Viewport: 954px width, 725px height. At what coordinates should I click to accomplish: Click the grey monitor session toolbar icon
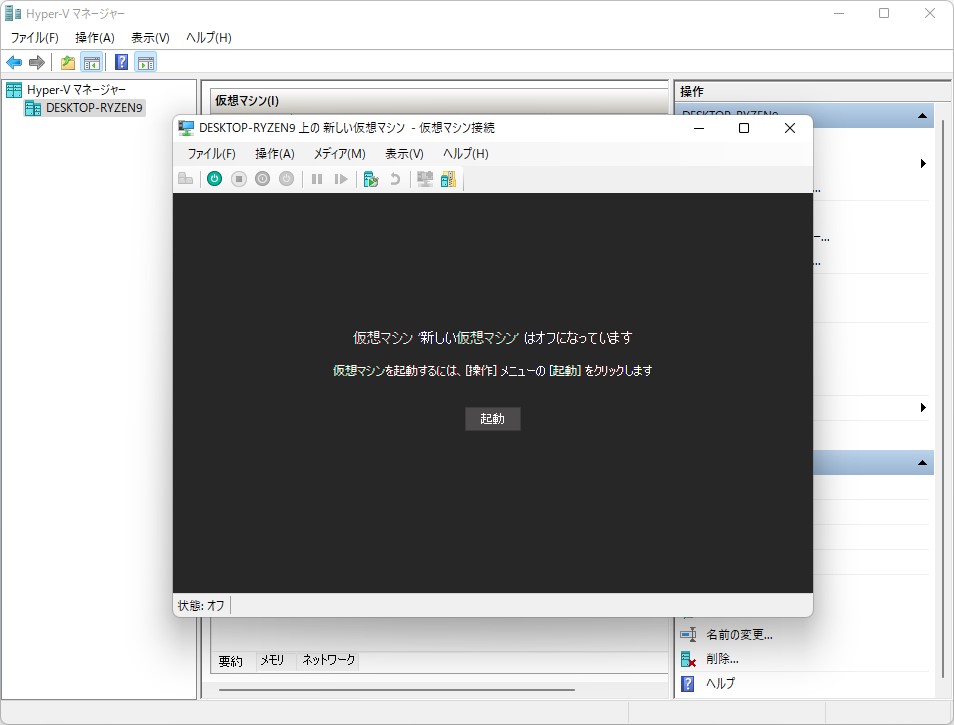425,179
